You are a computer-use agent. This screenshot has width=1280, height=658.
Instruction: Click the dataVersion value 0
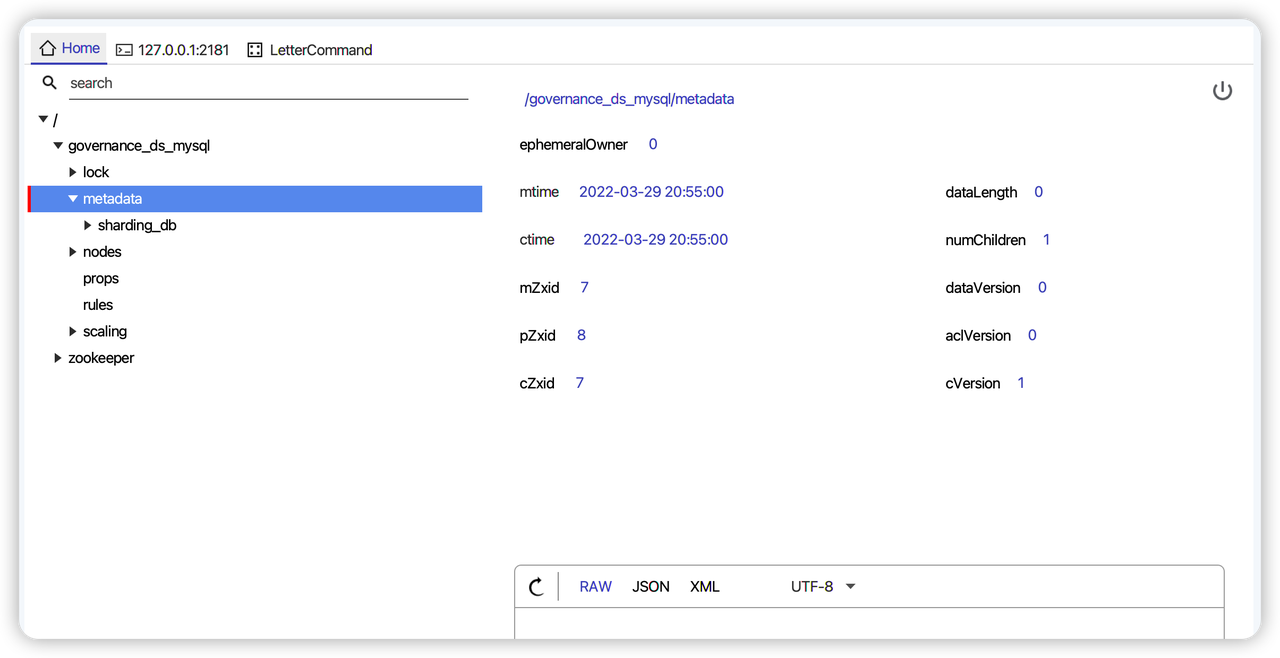[1042, 288]
